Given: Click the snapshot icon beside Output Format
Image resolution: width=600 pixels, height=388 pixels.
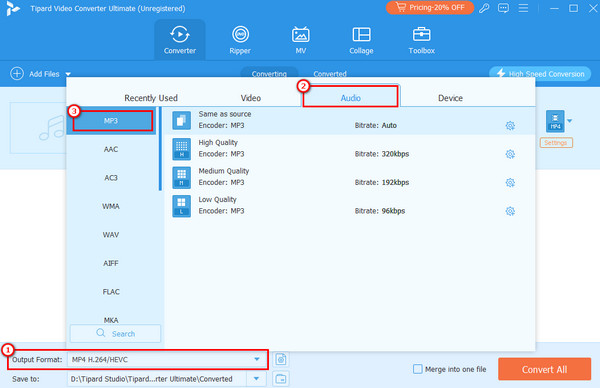Looking at the screenshot, I should [x=281, y=359].
